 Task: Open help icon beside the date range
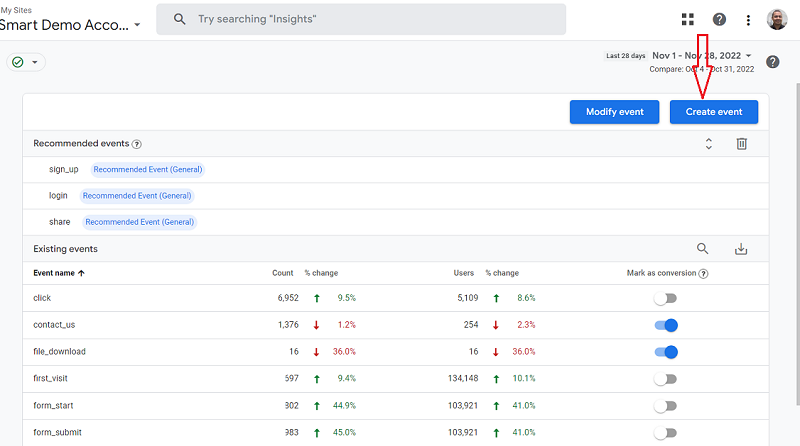tap(772, 62)
